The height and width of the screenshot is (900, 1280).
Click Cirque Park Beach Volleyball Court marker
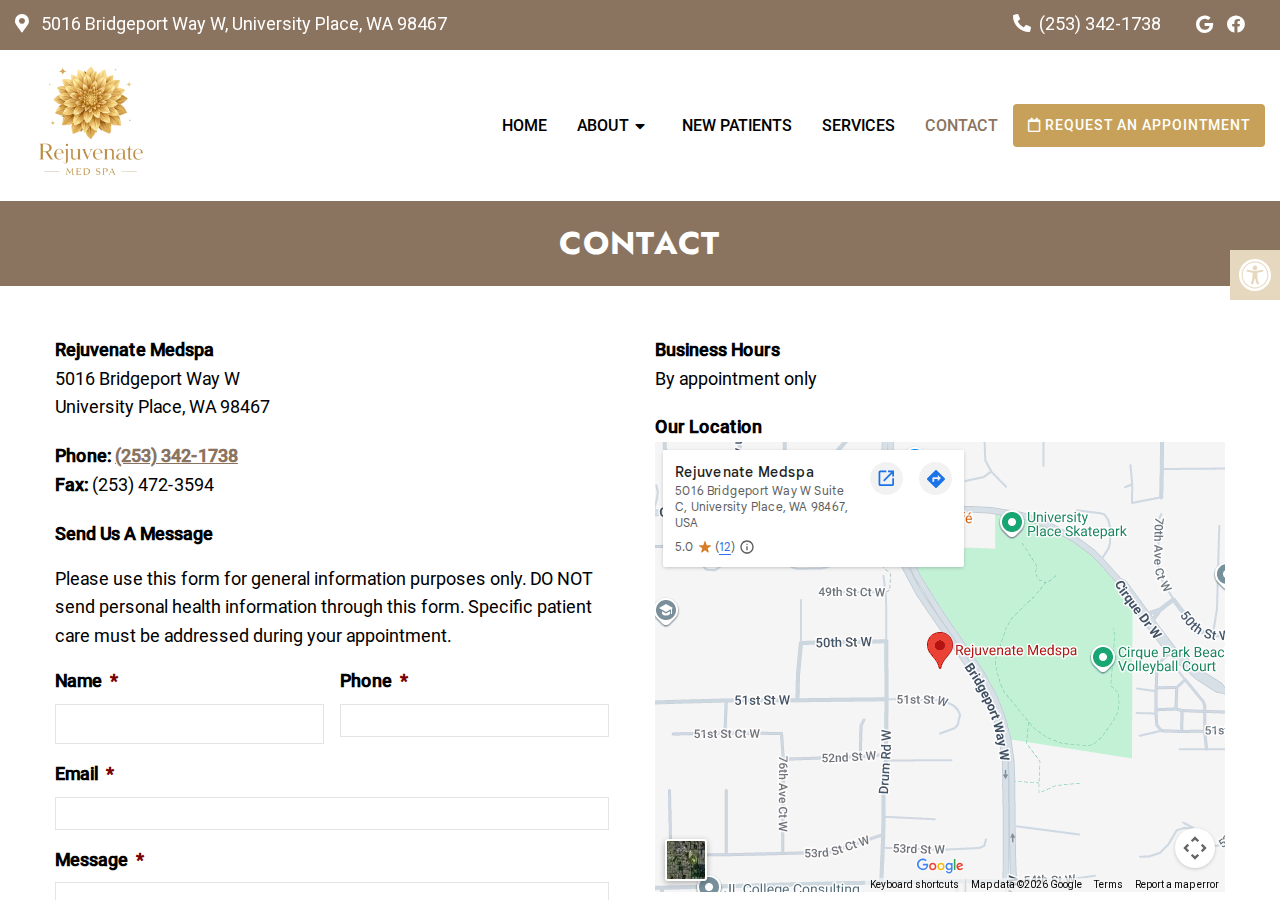click(1103, 658)
